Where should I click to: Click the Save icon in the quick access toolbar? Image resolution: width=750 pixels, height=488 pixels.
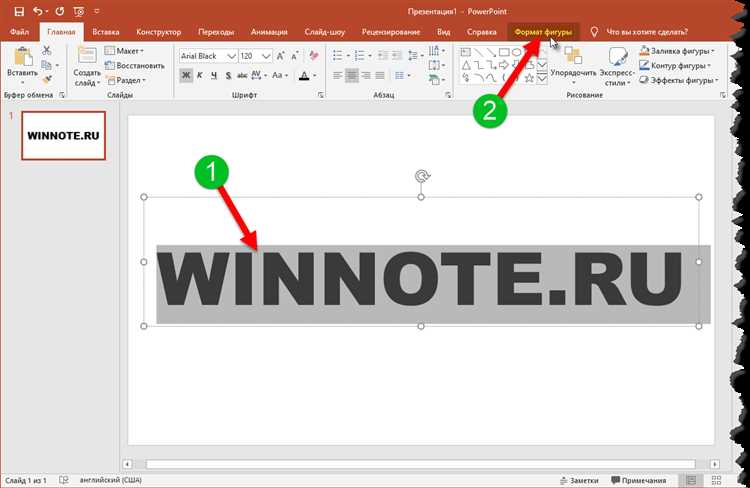tap(19, 11)
